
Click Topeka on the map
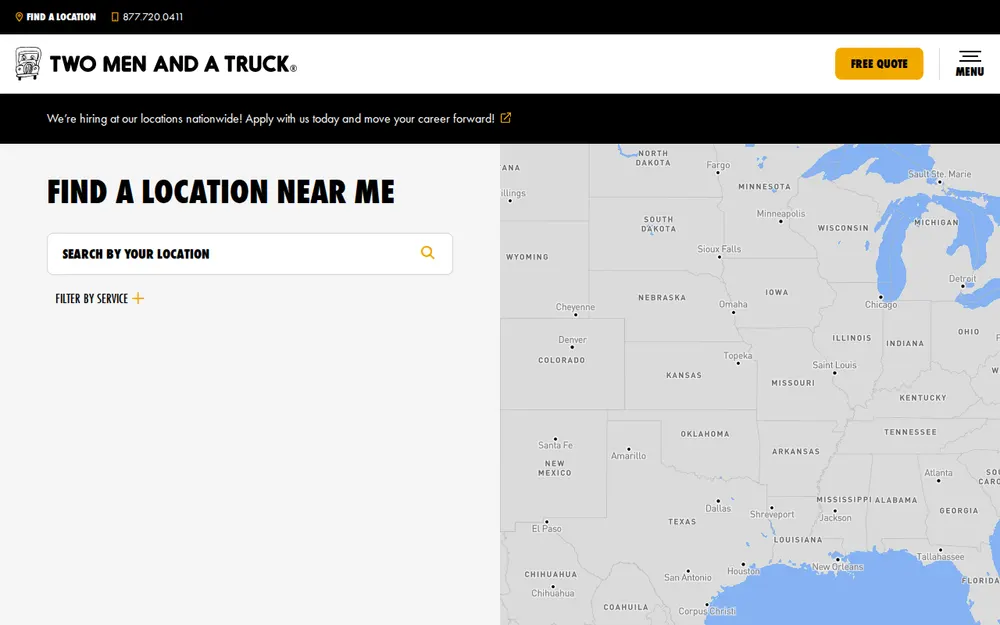(738, 356)
